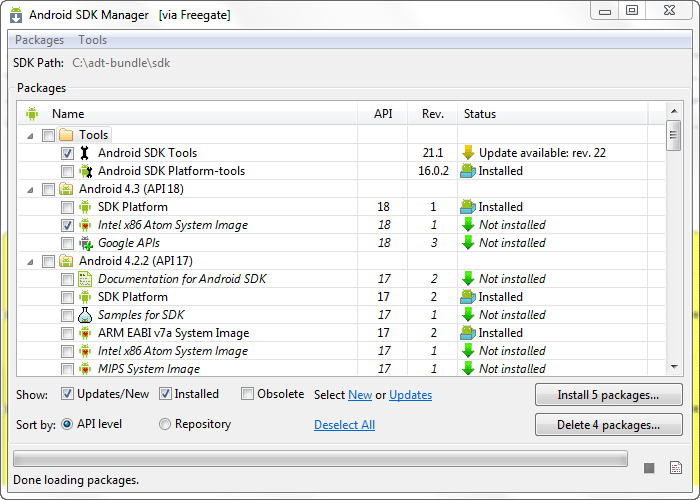The width and height of the screenshot is (700, 500).
Task: Click the android icon in the Name column header
Action: coord(32,114)
